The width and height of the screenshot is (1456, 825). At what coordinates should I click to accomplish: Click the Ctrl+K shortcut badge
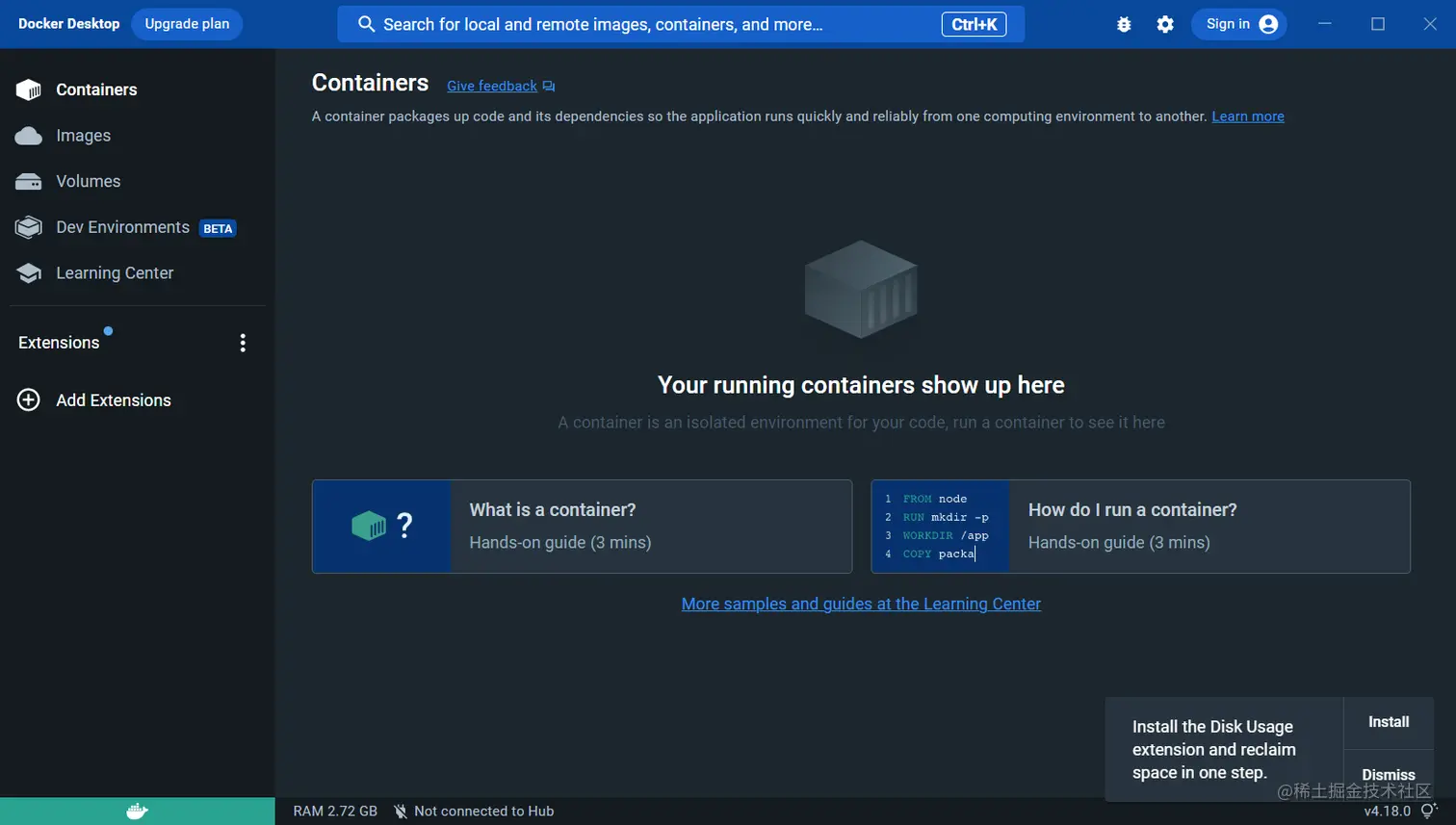click(x=974, y=24)
